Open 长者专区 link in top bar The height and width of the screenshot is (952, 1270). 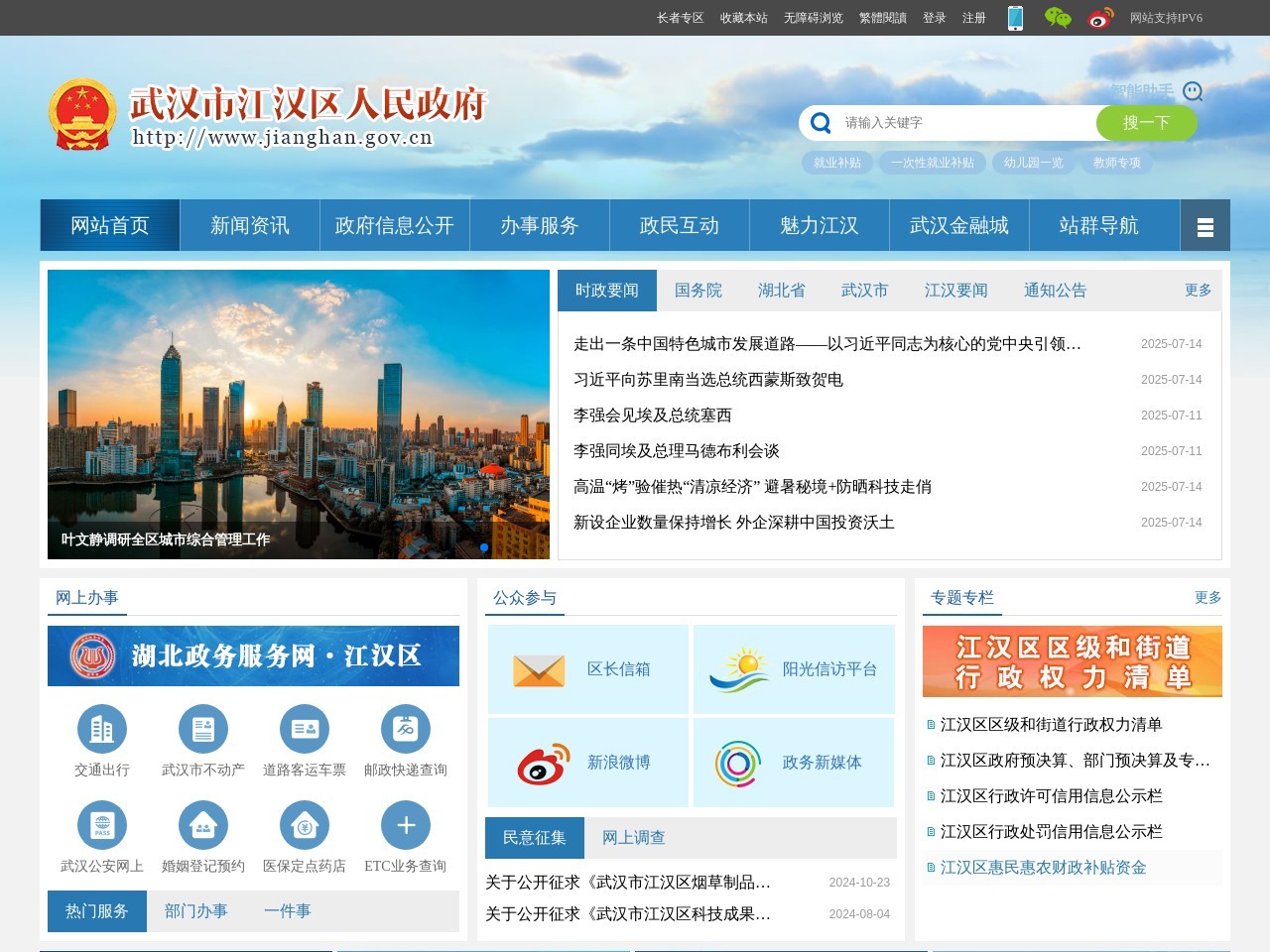click(681, 18)
